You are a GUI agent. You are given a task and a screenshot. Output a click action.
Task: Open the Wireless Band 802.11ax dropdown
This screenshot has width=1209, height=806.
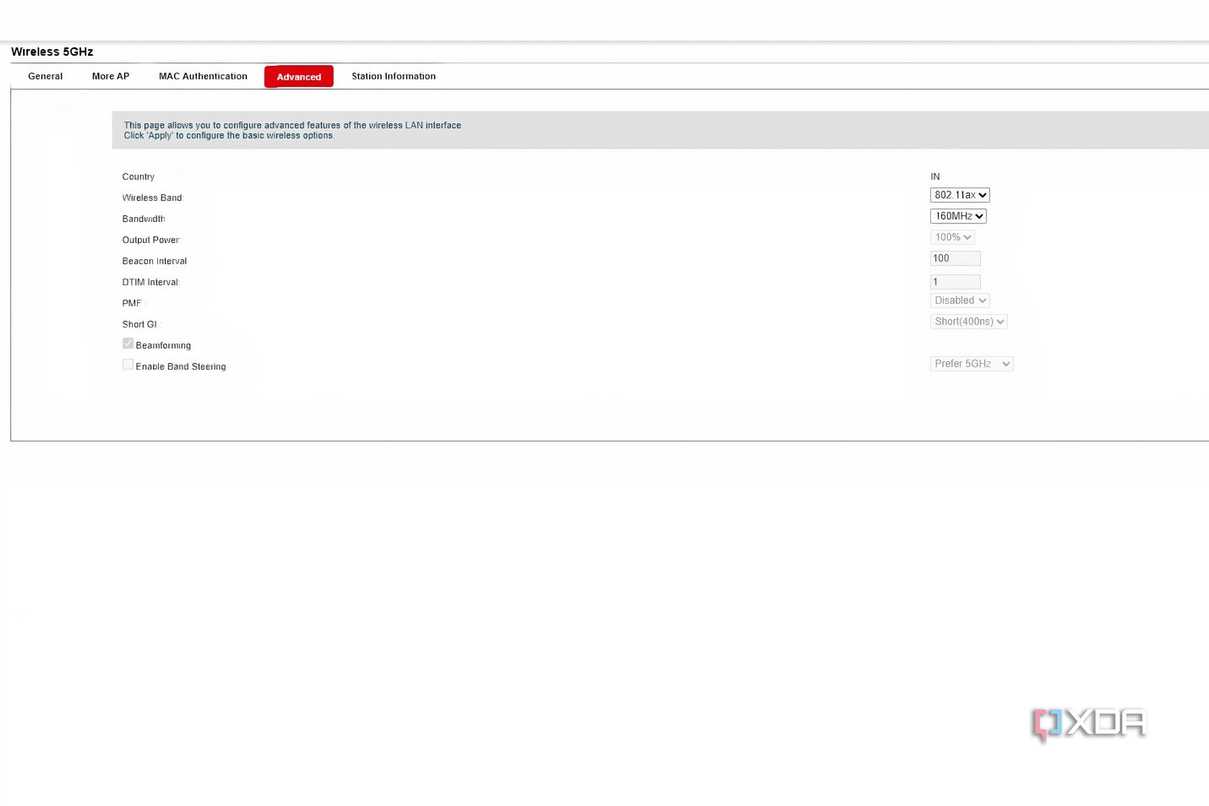pos(960,195)
